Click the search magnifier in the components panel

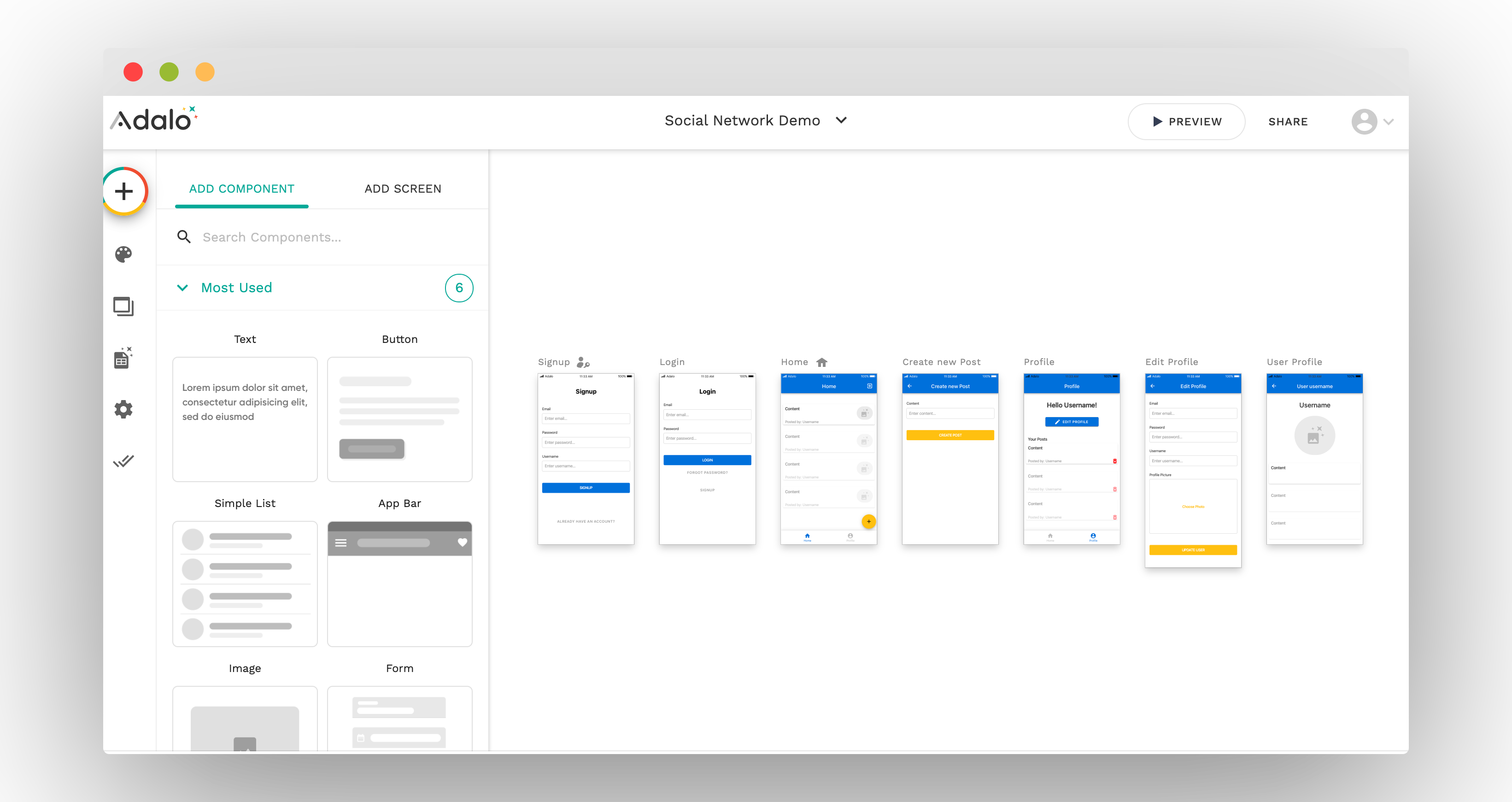coord(184,236)
